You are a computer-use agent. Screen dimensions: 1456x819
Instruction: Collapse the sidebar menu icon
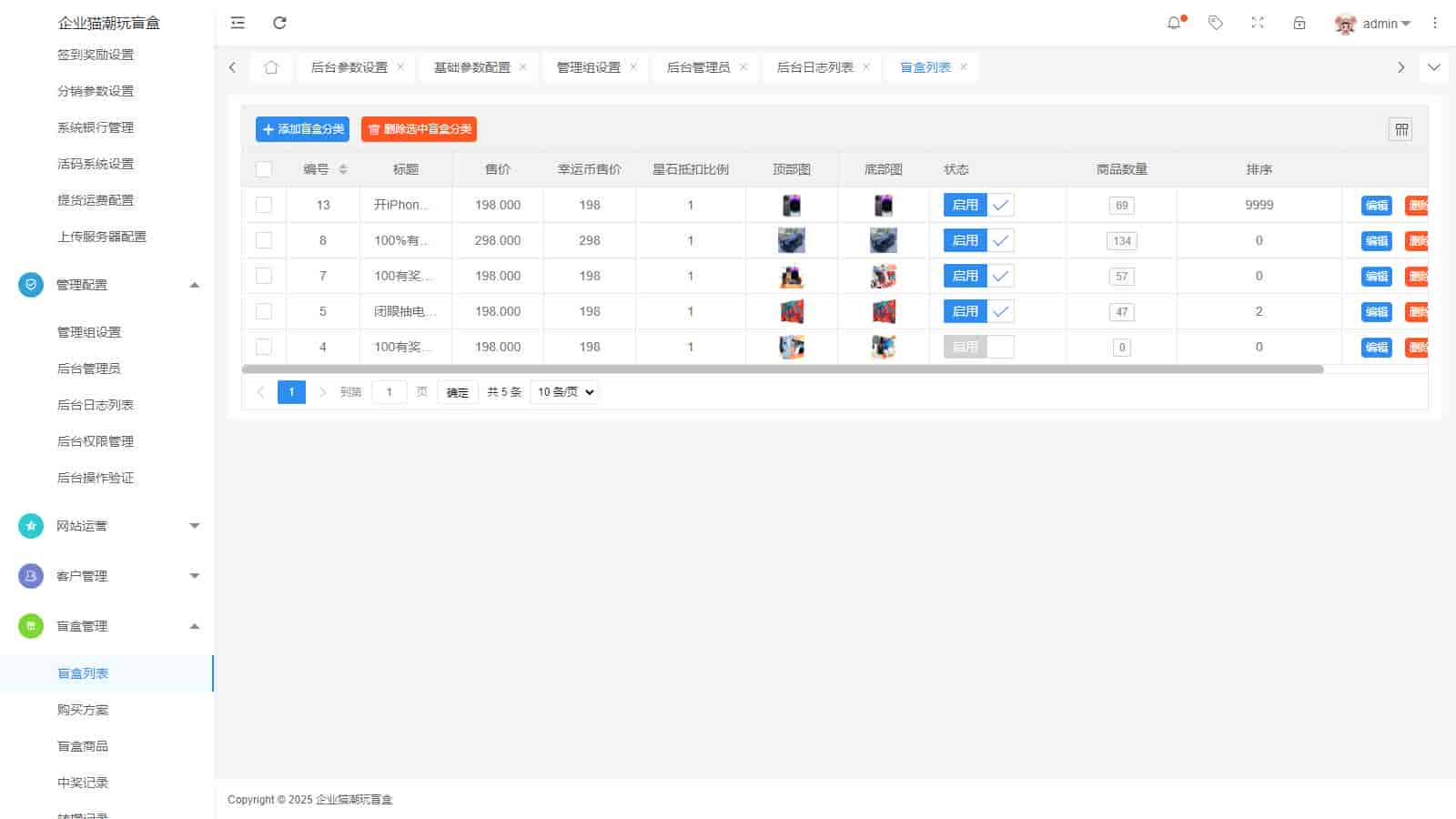click(x=238, y=23)
